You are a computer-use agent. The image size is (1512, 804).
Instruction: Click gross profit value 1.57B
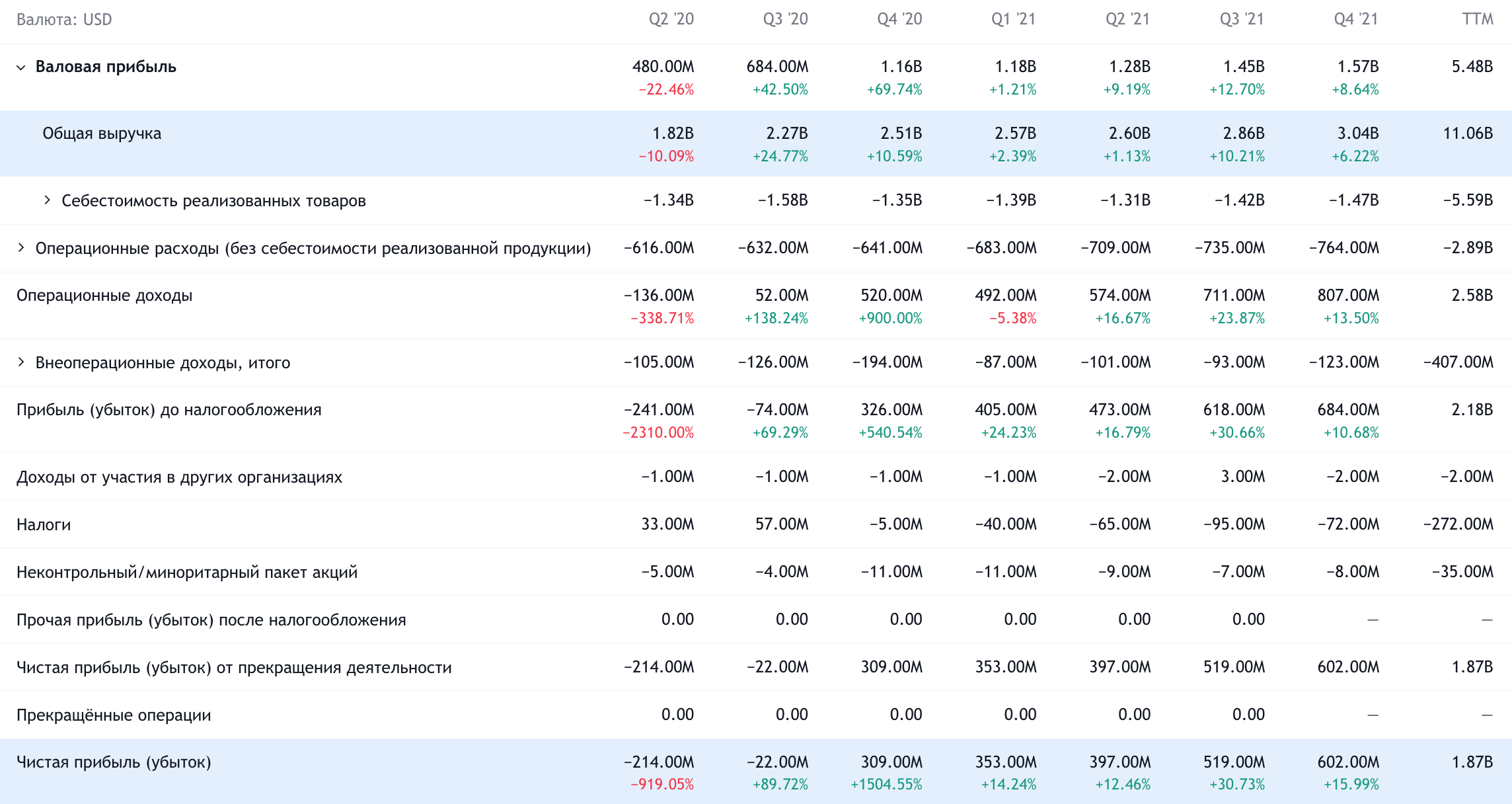1358,67
